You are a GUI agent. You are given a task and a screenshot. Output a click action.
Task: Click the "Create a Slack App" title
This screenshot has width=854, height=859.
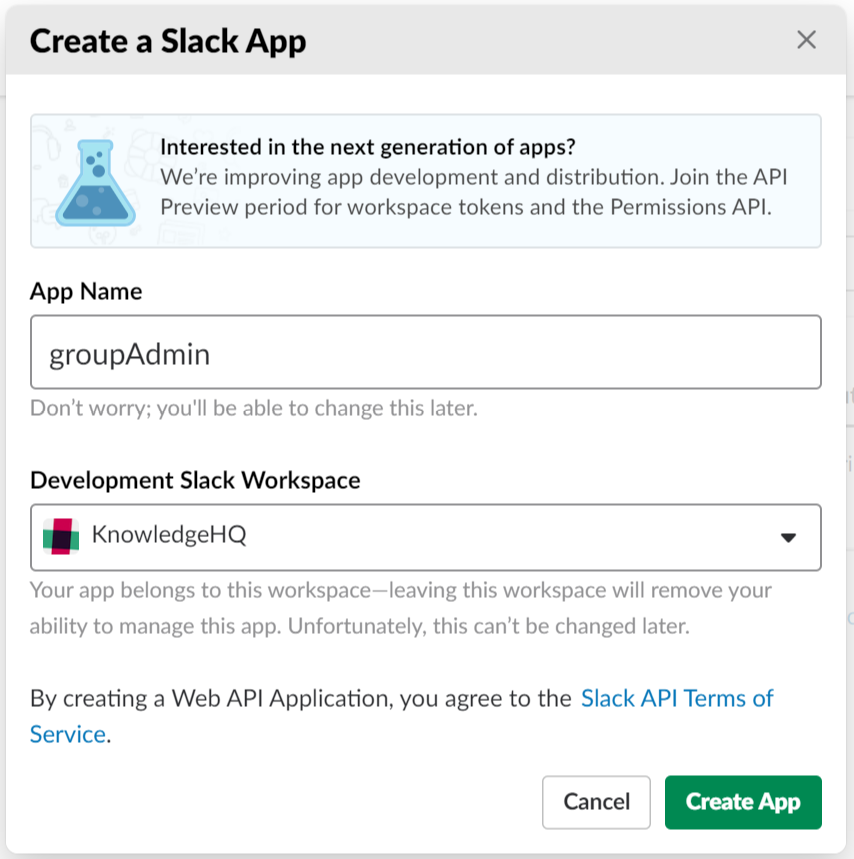pyautogui.click(x=168, y=41)
